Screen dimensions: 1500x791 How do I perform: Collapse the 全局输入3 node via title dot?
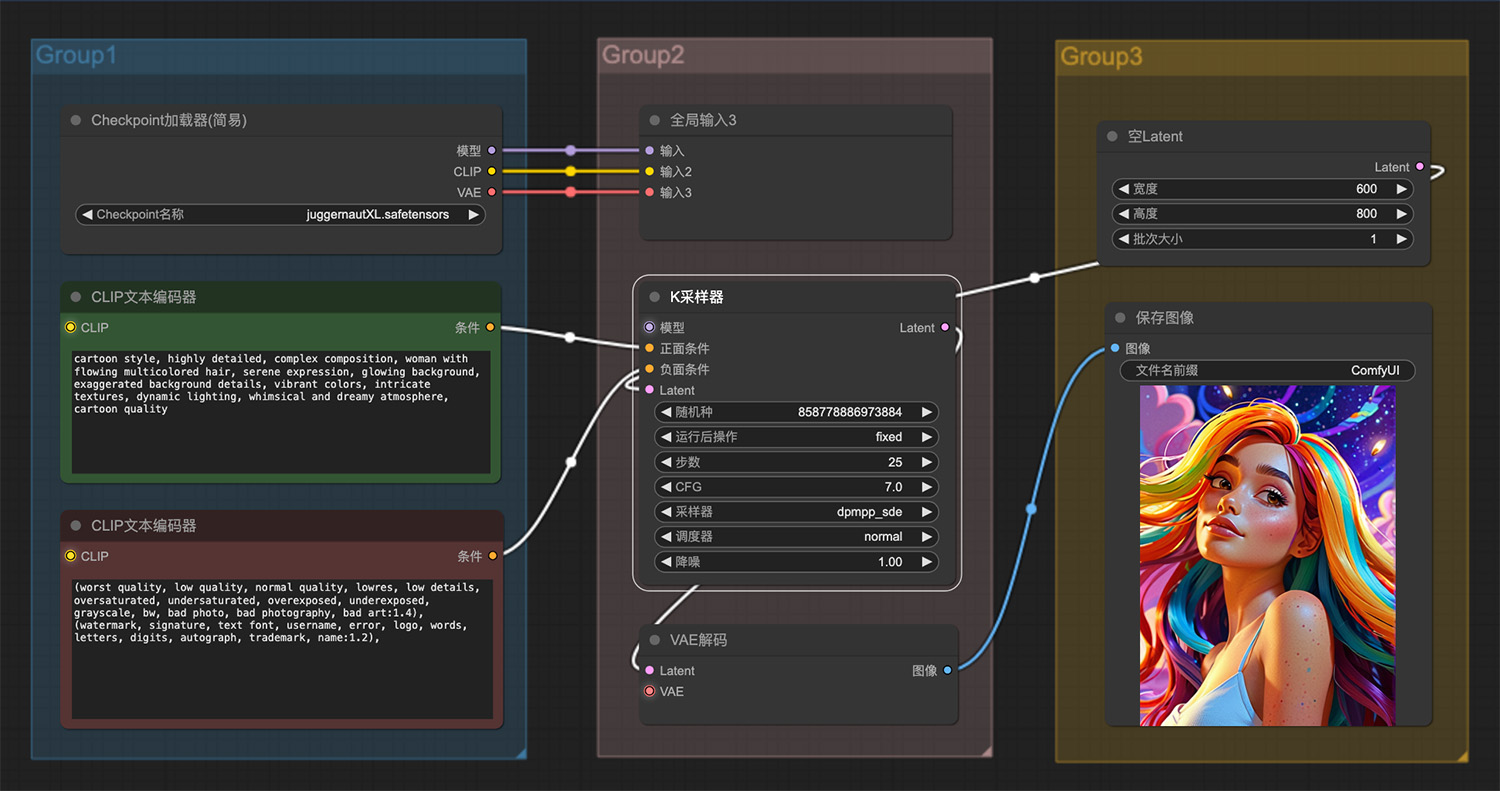tap(655, 120)
